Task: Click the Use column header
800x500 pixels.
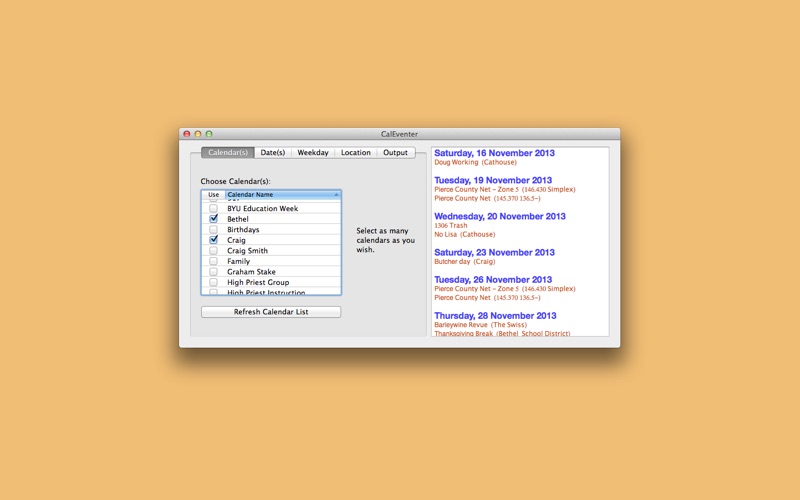Action: click(213, 194)
